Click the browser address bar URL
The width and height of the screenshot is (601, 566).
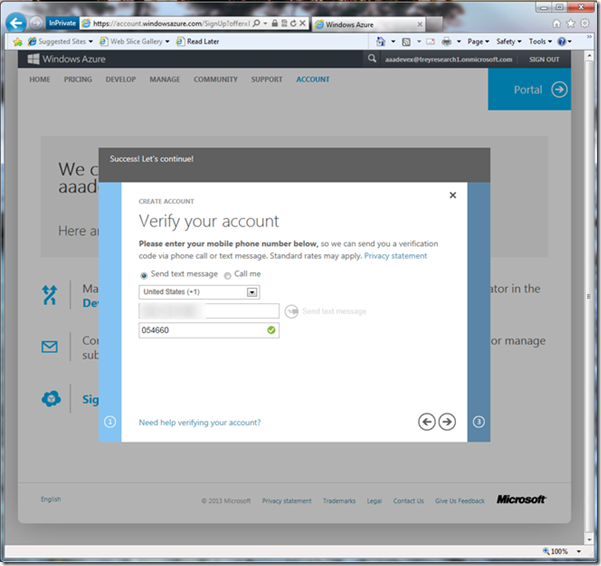(x=171, y=23)
